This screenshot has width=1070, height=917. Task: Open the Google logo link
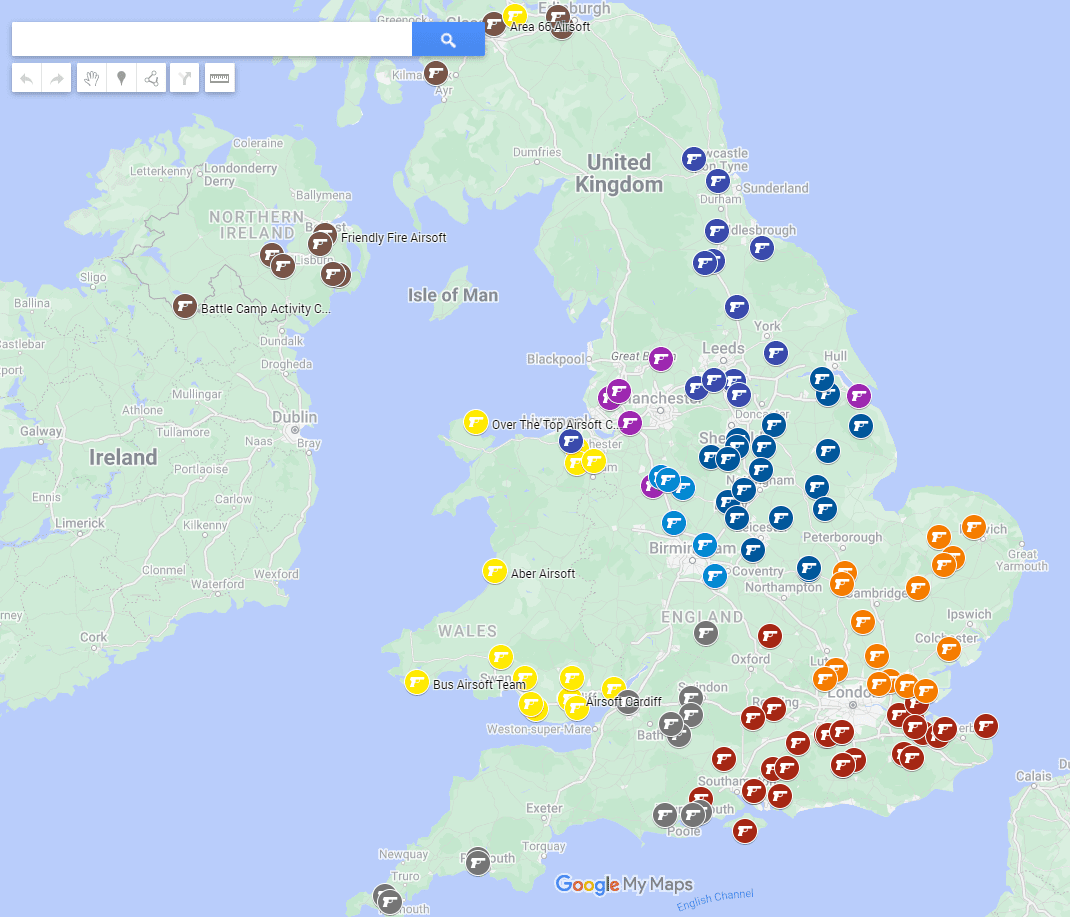click(x=589, y=885)
